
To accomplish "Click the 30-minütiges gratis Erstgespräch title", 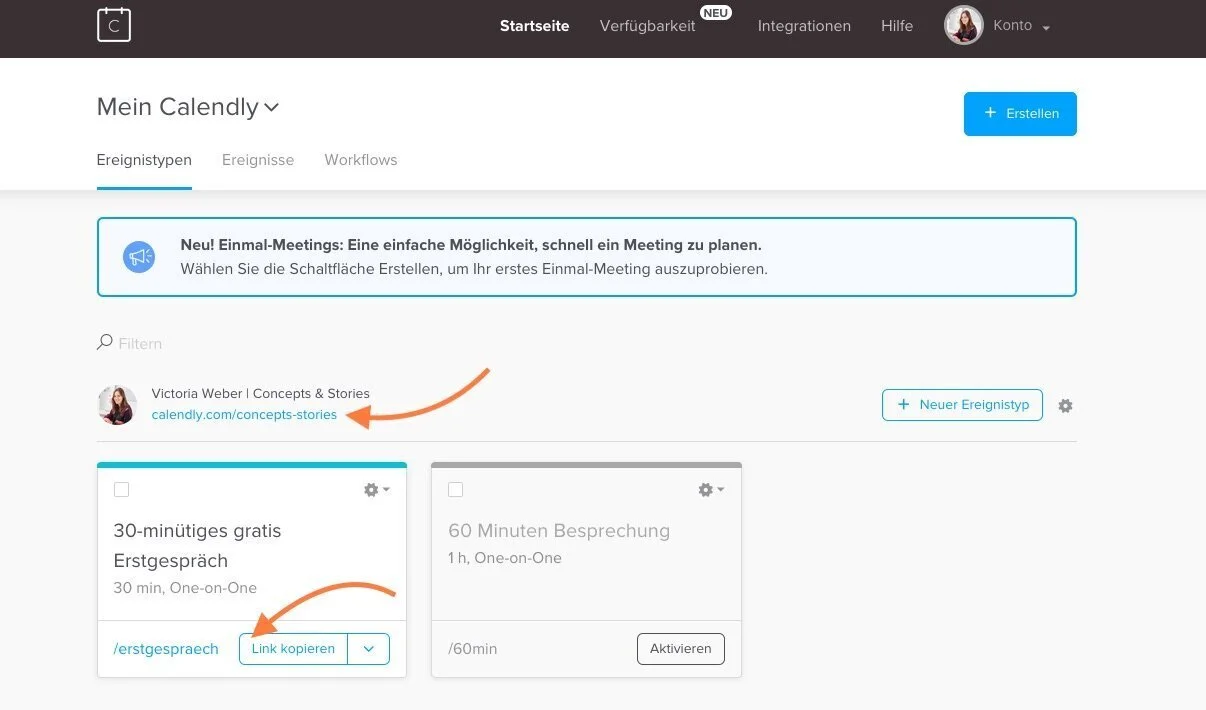I will click(197, 545).
